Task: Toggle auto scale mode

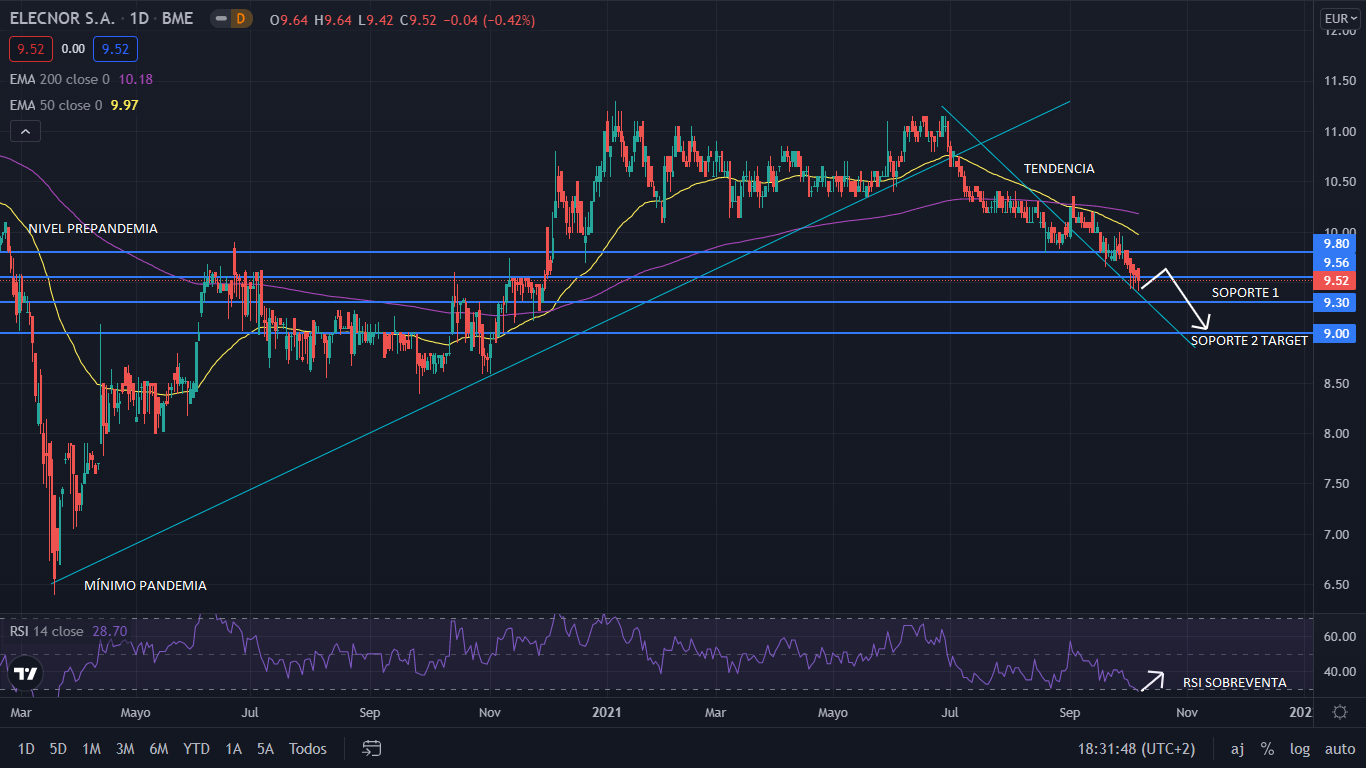Action: 1339,749
